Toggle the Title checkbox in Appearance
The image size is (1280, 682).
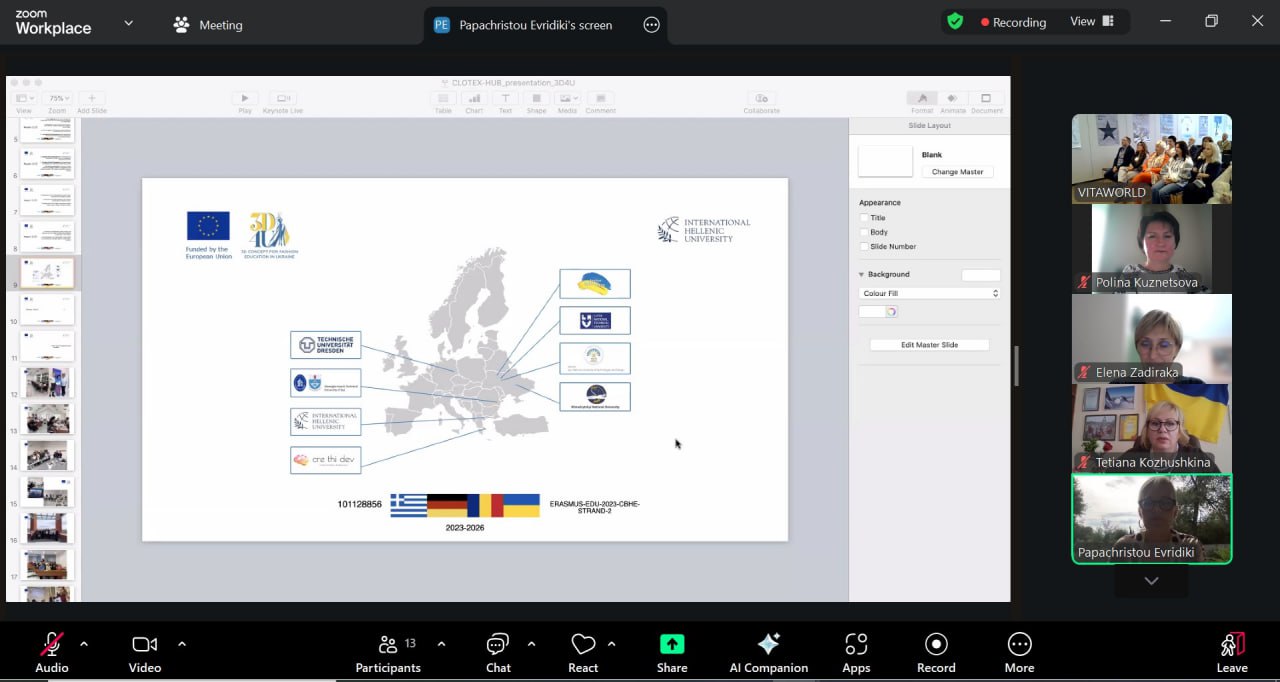click(x=865, y=218)
